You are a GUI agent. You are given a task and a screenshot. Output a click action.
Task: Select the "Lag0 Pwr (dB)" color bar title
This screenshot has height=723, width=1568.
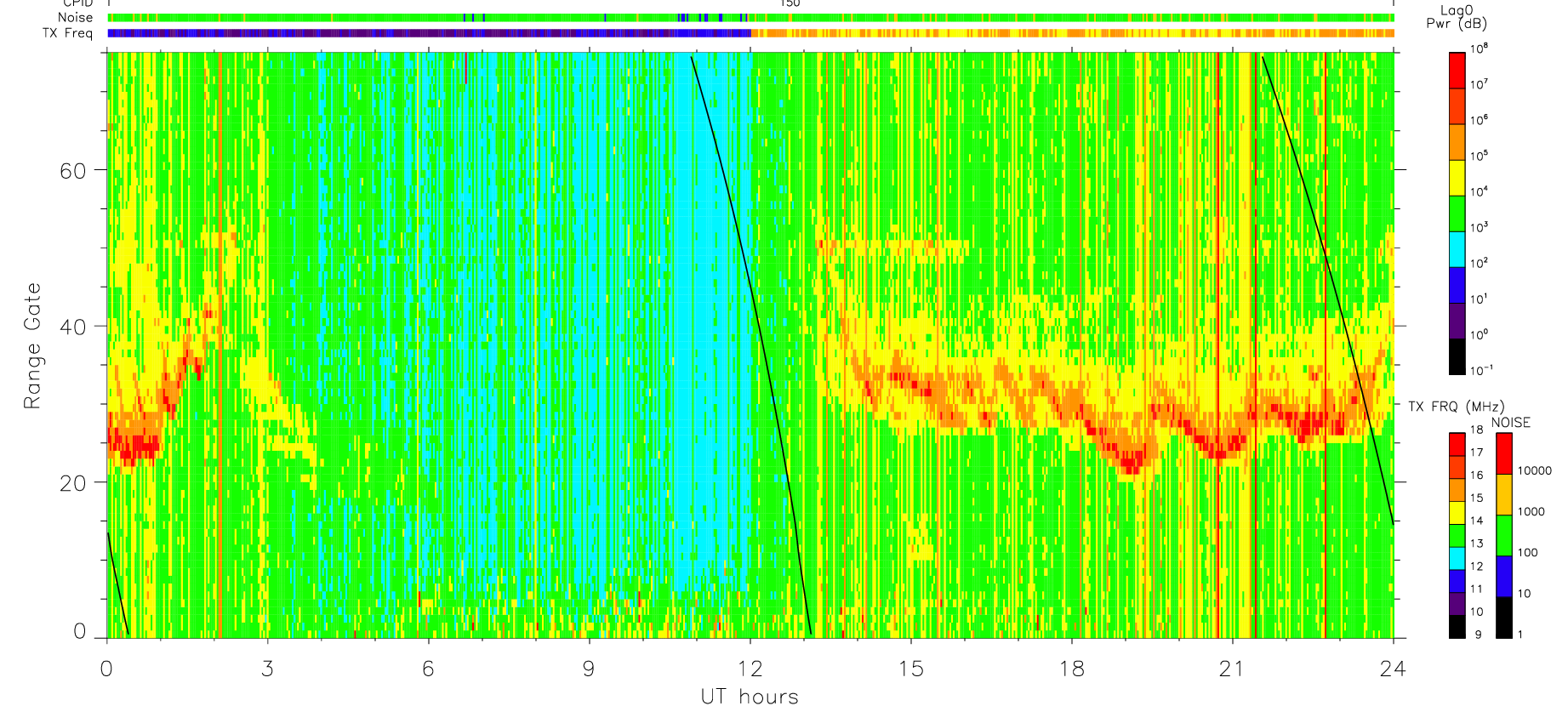(x=1457, y=17)
